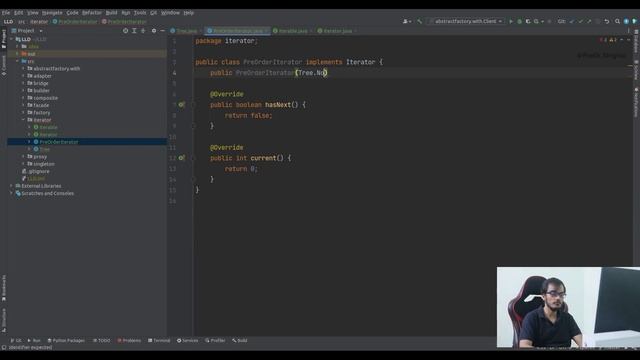640x360 pixels.
Task: Open the Git tool window button
Action: point(16,340)
